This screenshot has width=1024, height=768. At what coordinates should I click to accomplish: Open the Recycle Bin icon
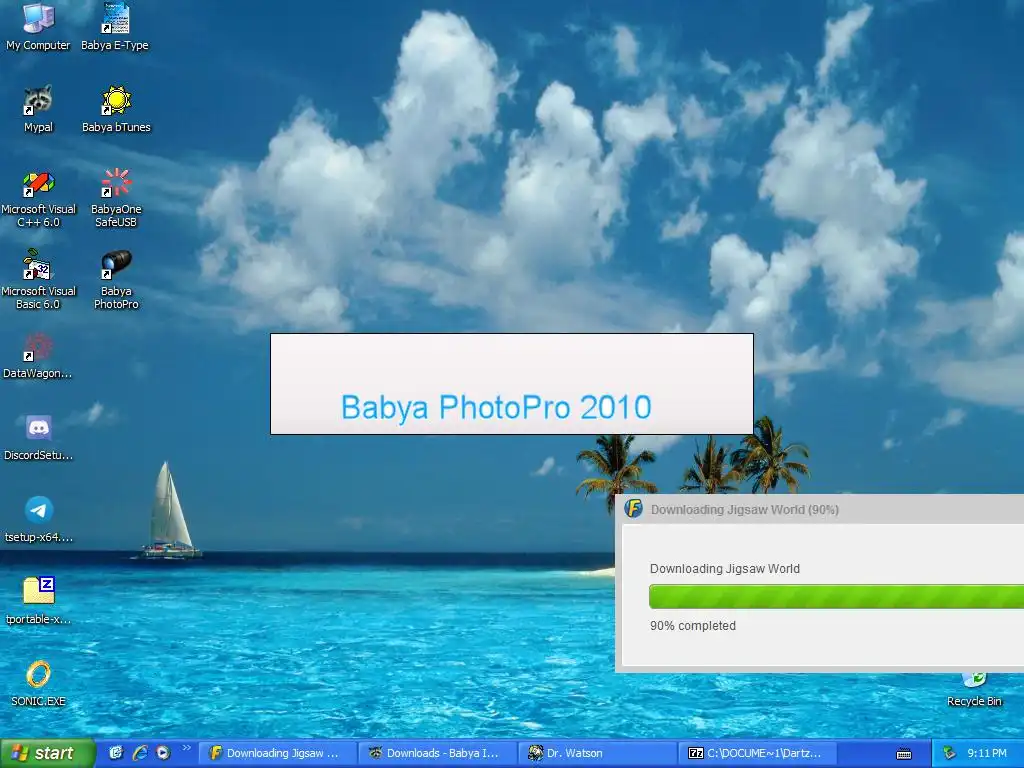pos(974,691)
